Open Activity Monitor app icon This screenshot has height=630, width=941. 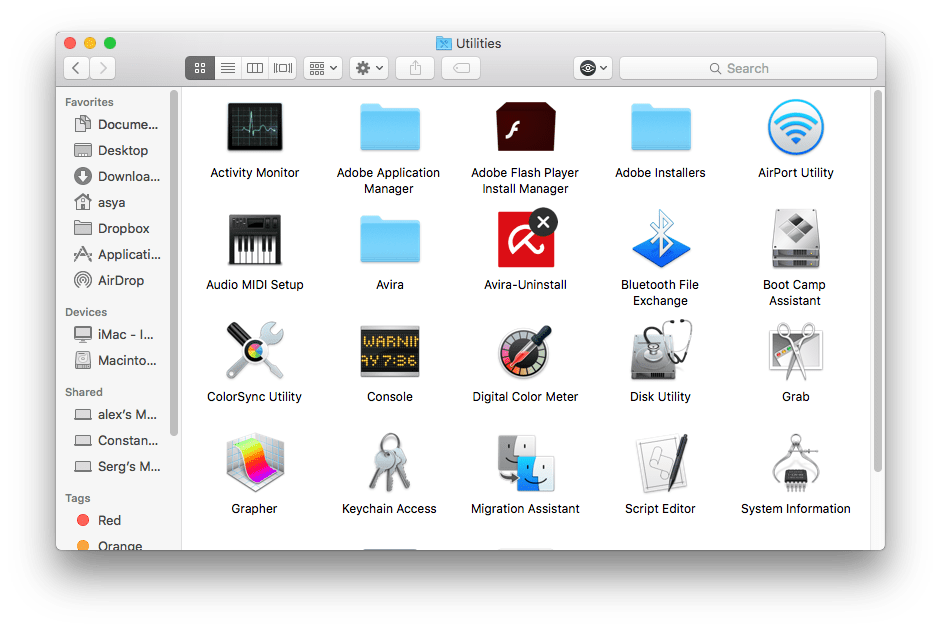tap(254, 127)
